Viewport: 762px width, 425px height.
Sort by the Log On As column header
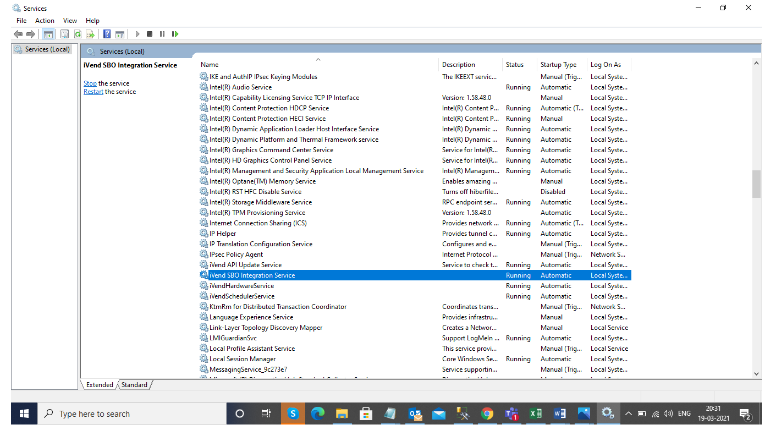tap(608, 65)
